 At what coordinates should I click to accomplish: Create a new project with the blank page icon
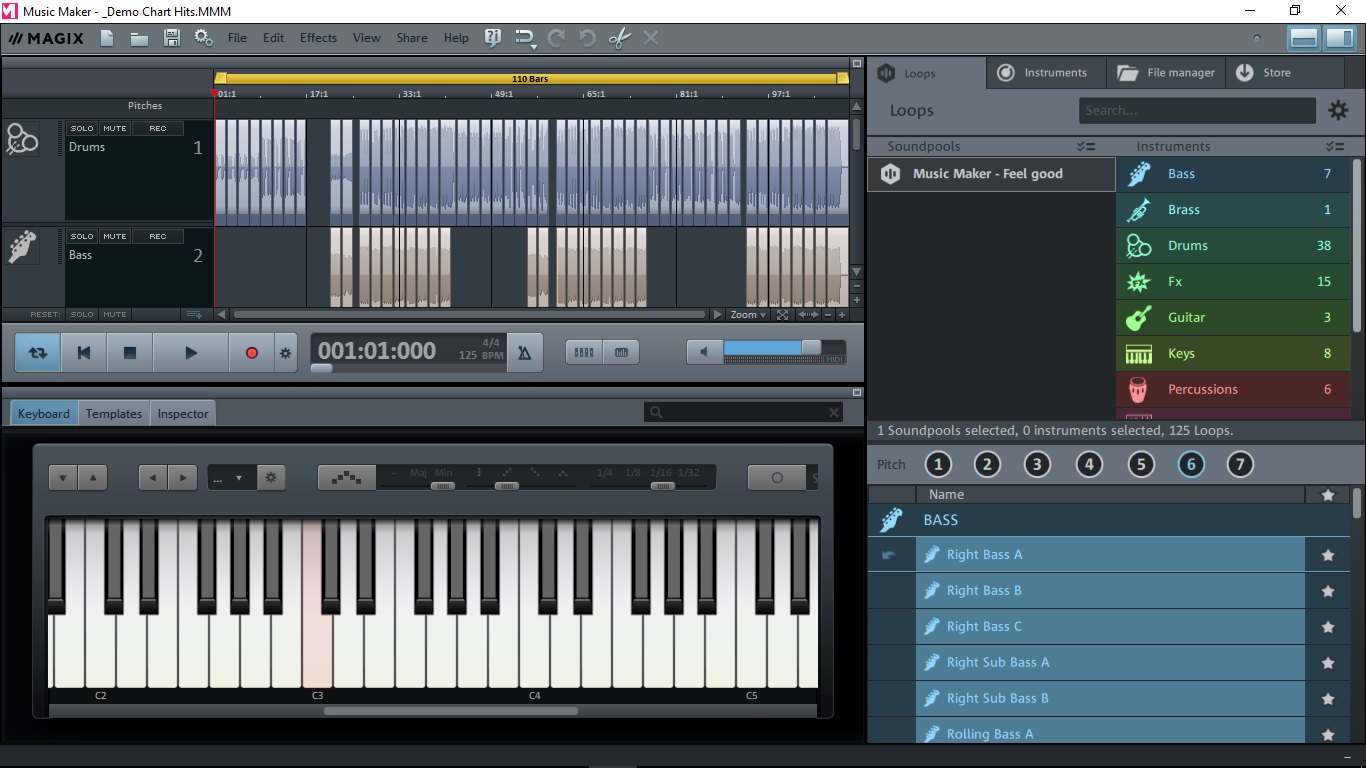click(x=107, y=38)
